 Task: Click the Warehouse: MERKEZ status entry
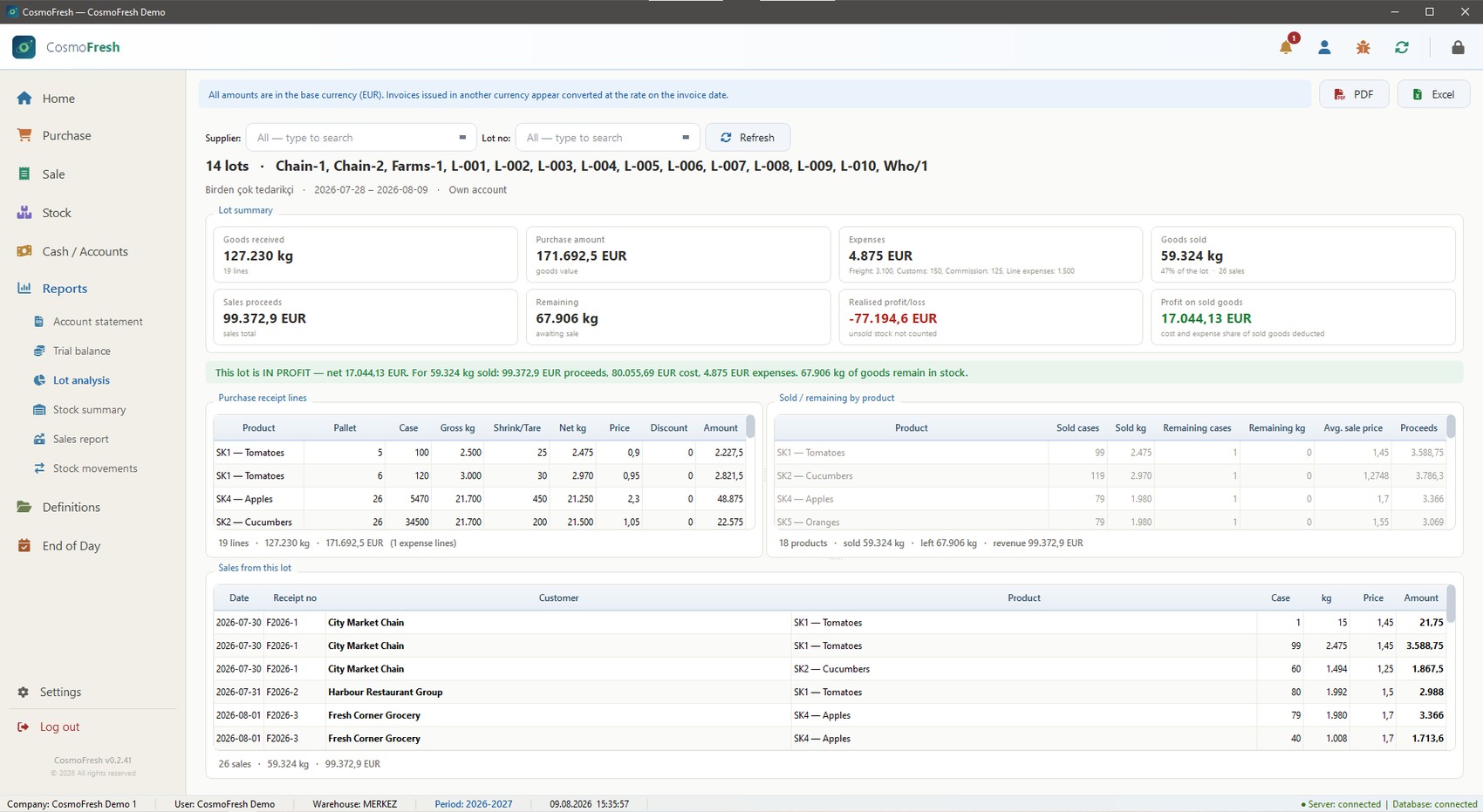coord(354,804)
